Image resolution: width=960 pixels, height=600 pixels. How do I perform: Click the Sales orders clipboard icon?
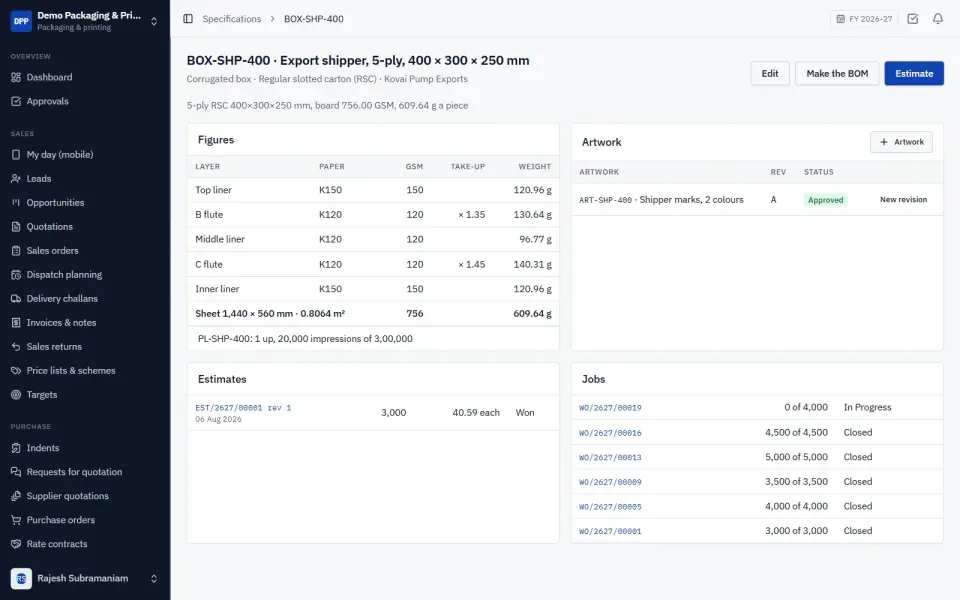click(x=16, y=250)
